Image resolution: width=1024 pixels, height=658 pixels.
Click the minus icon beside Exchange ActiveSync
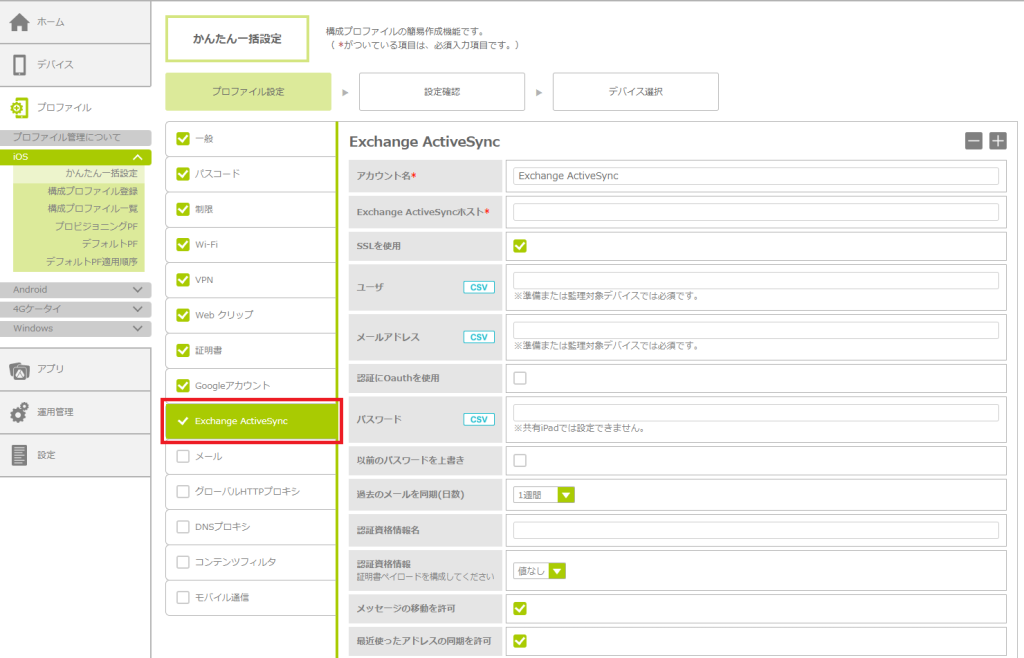973,141
